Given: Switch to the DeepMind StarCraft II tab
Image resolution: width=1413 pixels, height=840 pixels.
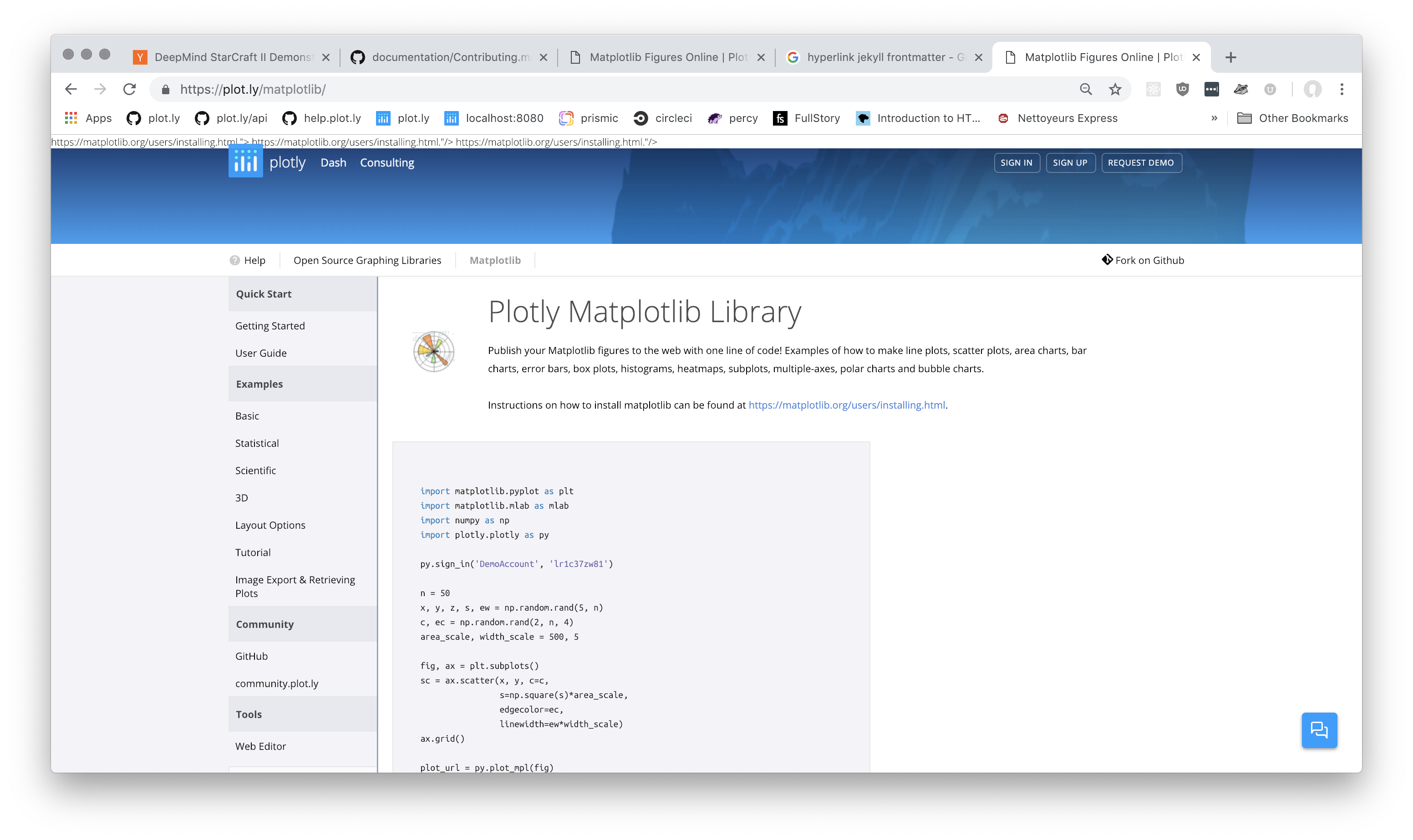Looking at the screenshot, I should [x=226, y=56].
